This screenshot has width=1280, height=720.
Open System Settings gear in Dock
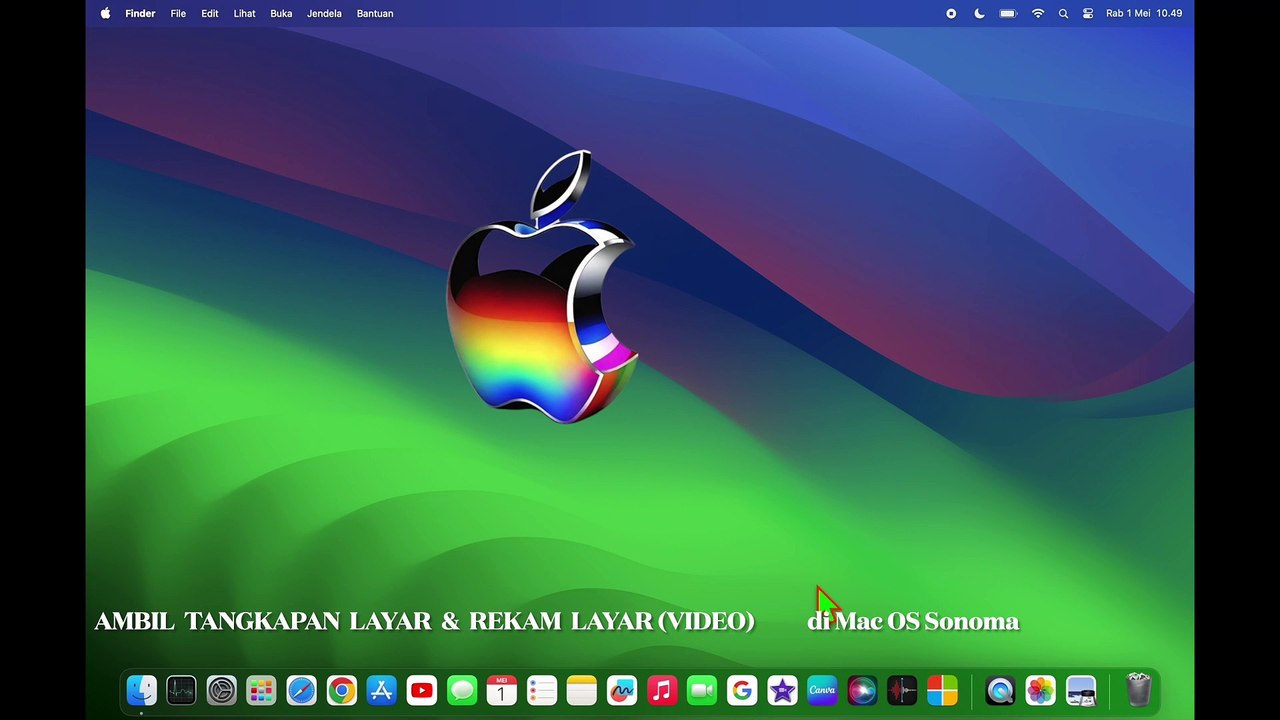point(221,690)
